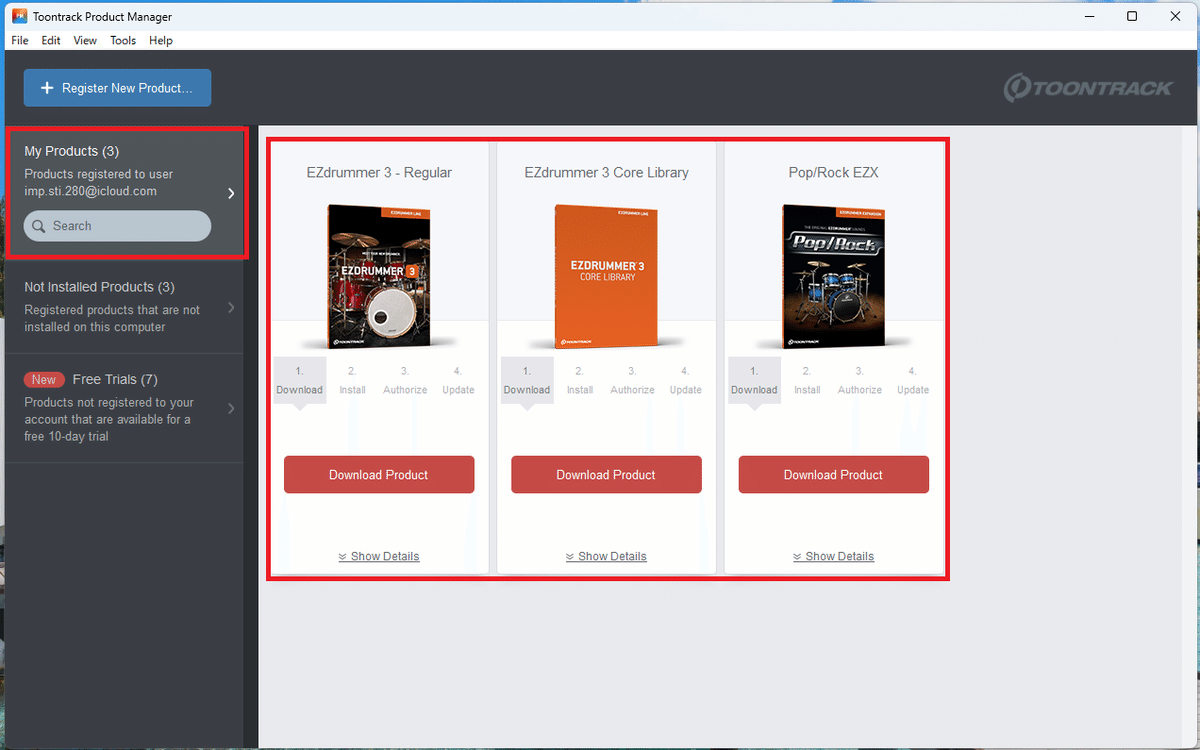Expand the My Products chevron arrow
The width and height of the screenshot is (1200, 750).
click(231, 193)
